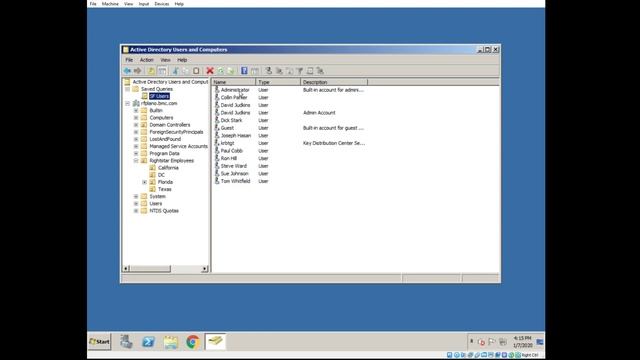Select the SF Users saved query

(159, 96)
